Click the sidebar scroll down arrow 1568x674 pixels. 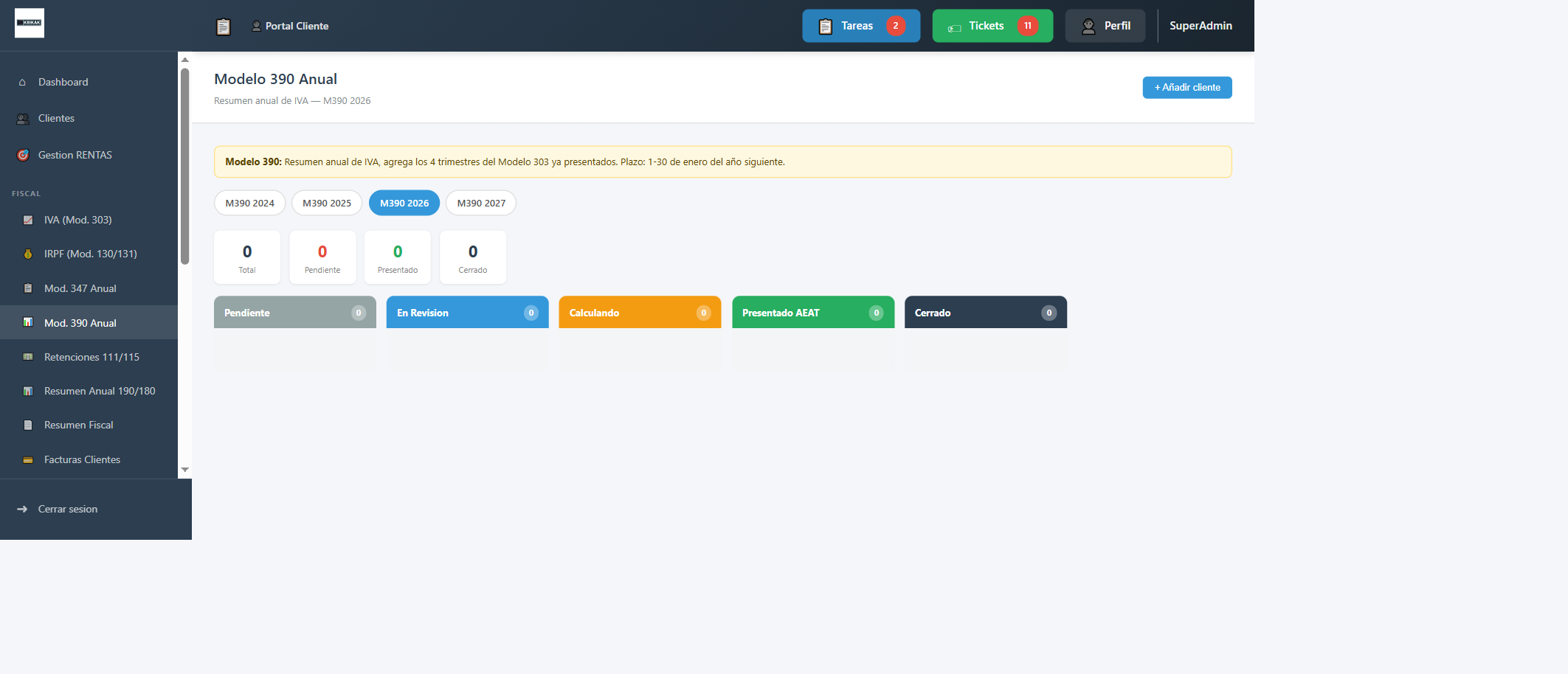(x=185, y=470)
